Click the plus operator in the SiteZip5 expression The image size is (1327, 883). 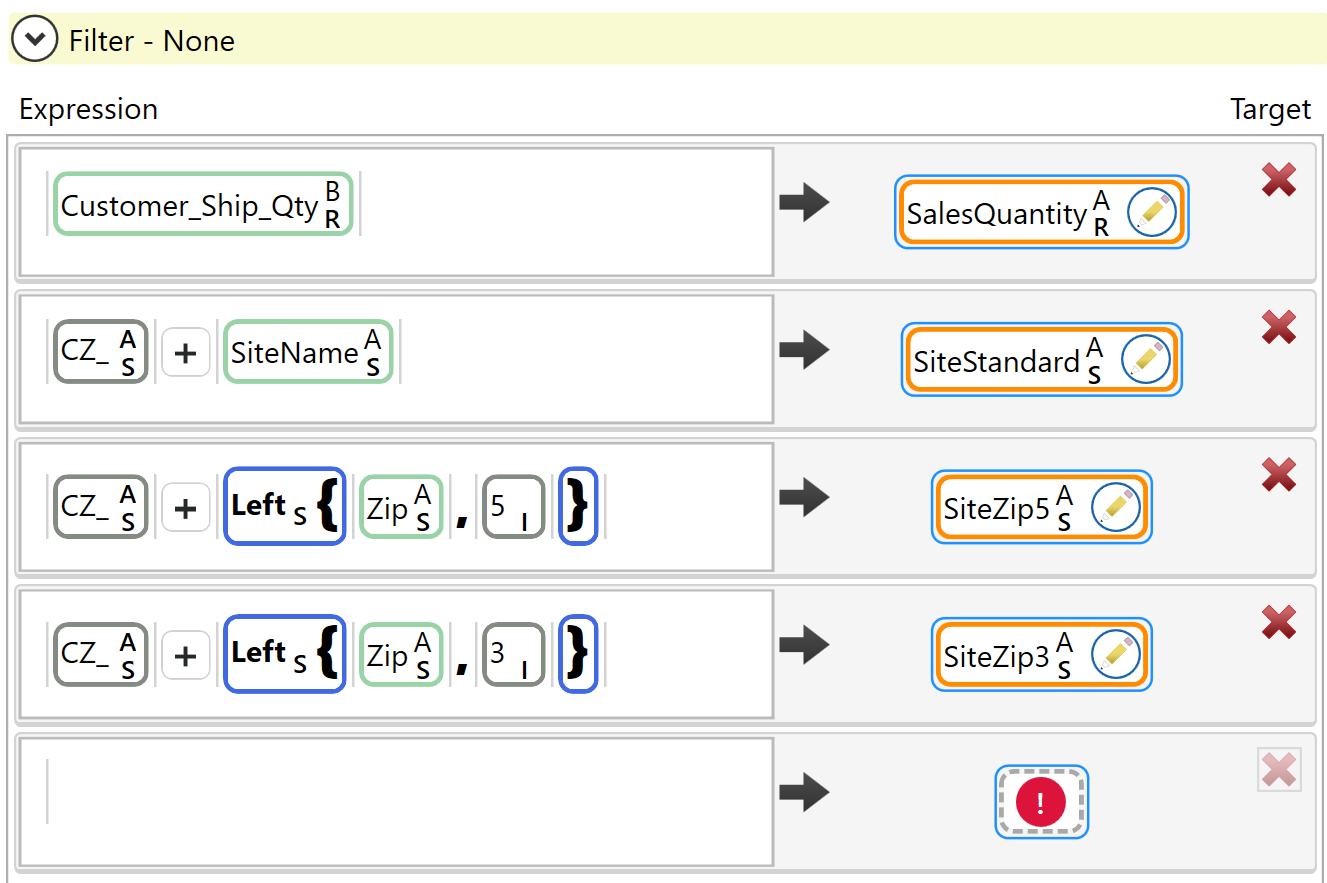coord(186,508)
